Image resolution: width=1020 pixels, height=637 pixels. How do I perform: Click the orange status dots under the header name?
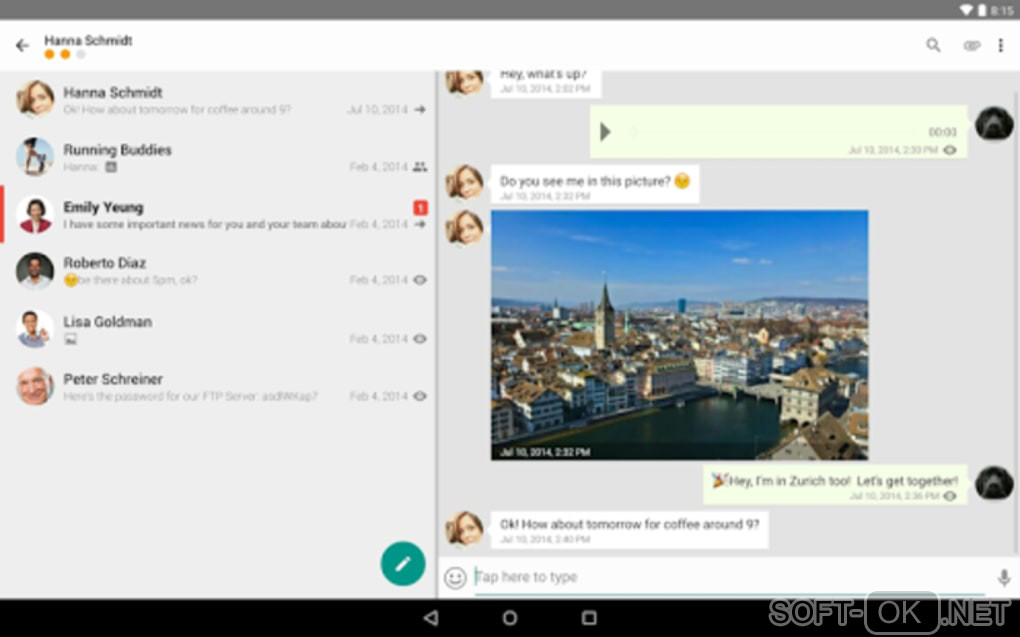tap(64, 55)
